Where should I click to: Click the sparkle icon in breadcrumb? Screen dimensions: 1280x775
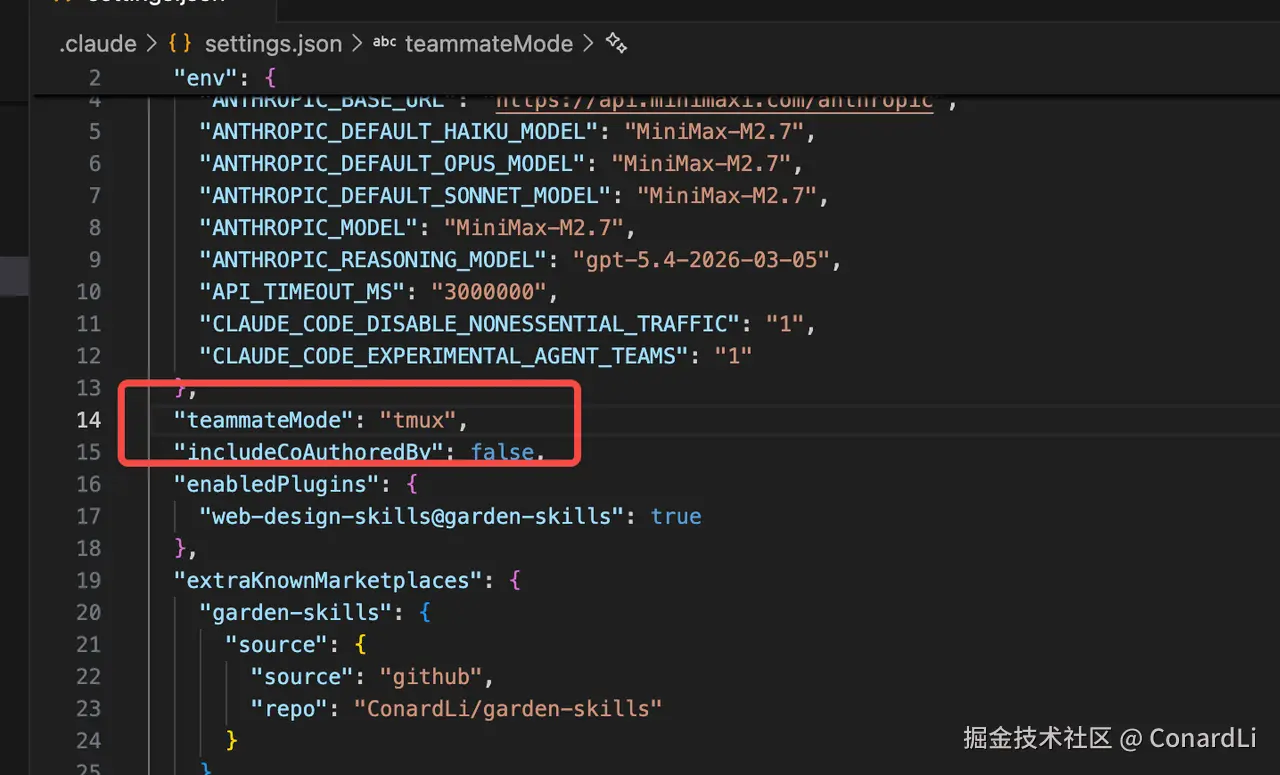617,44
